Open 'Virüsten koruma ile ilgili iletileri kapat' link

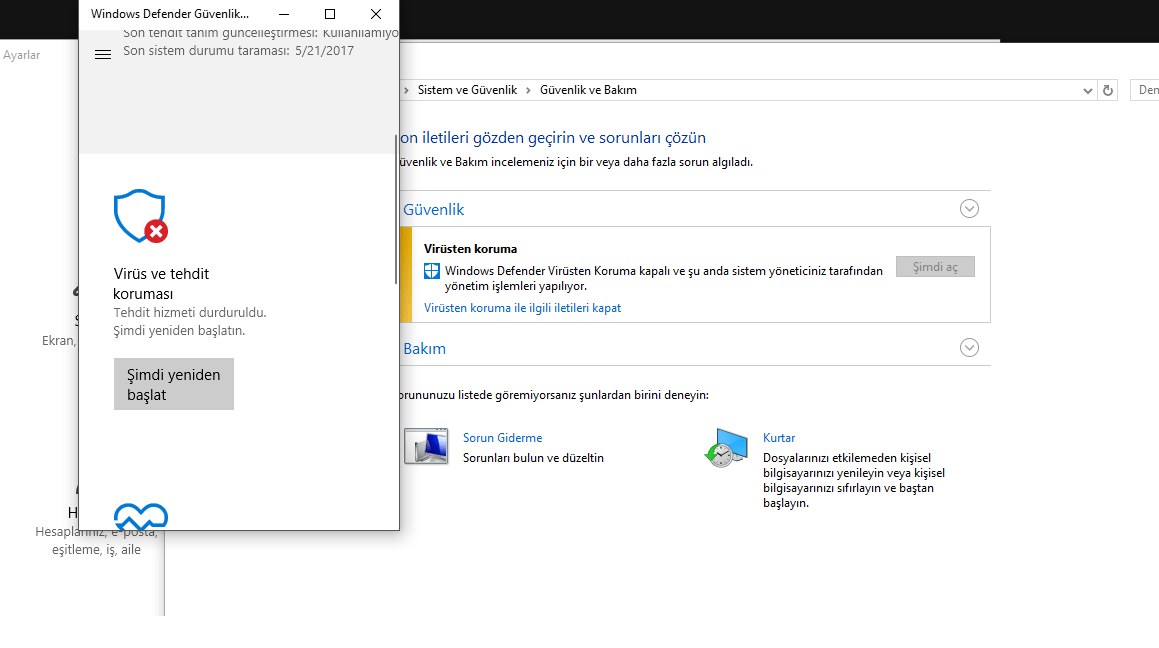click(x=522, y=308)
